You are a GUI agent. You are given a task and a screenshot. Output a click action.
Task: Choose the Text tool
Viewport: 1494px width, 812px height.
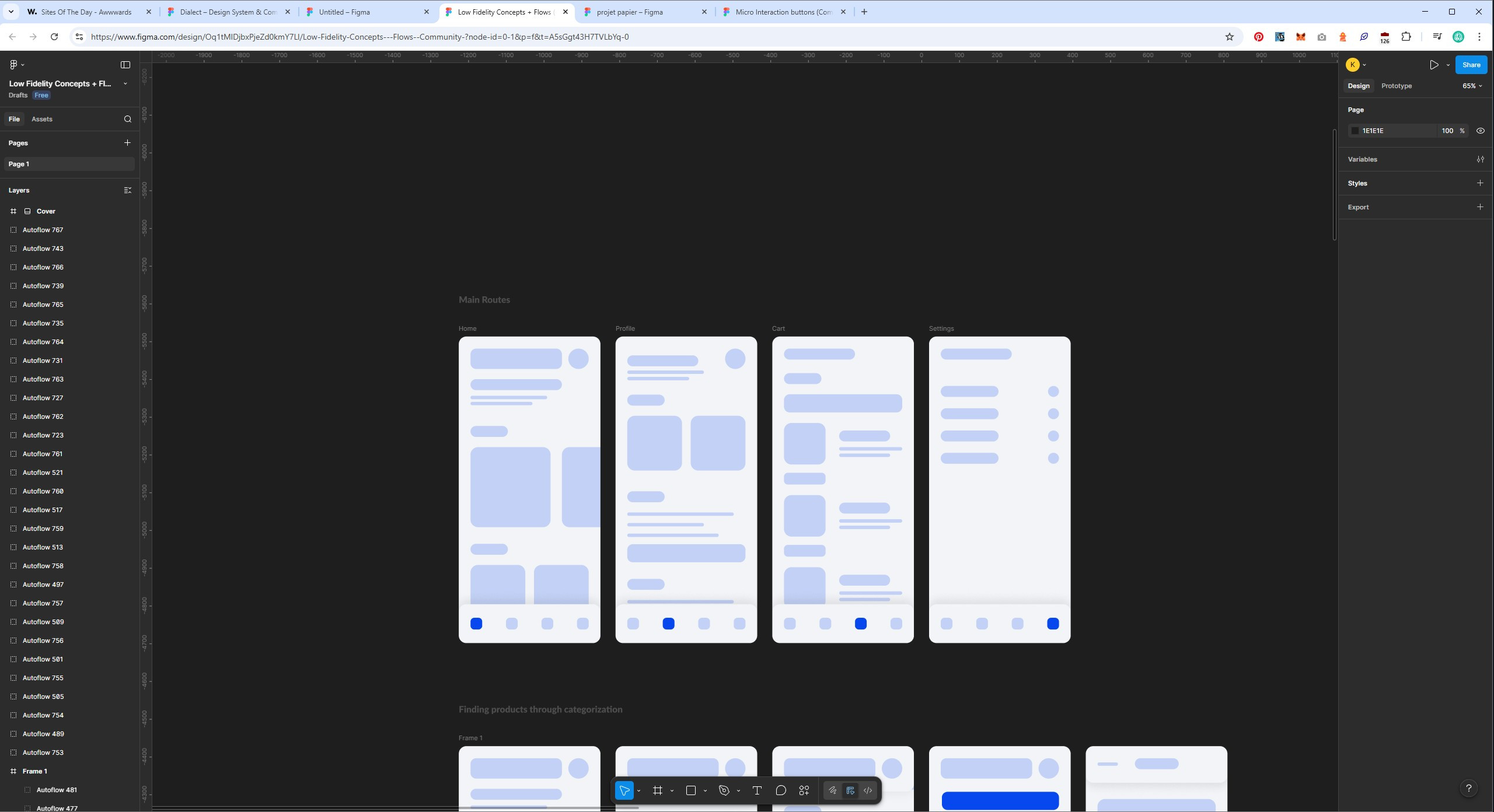click(x=757, y=790)
